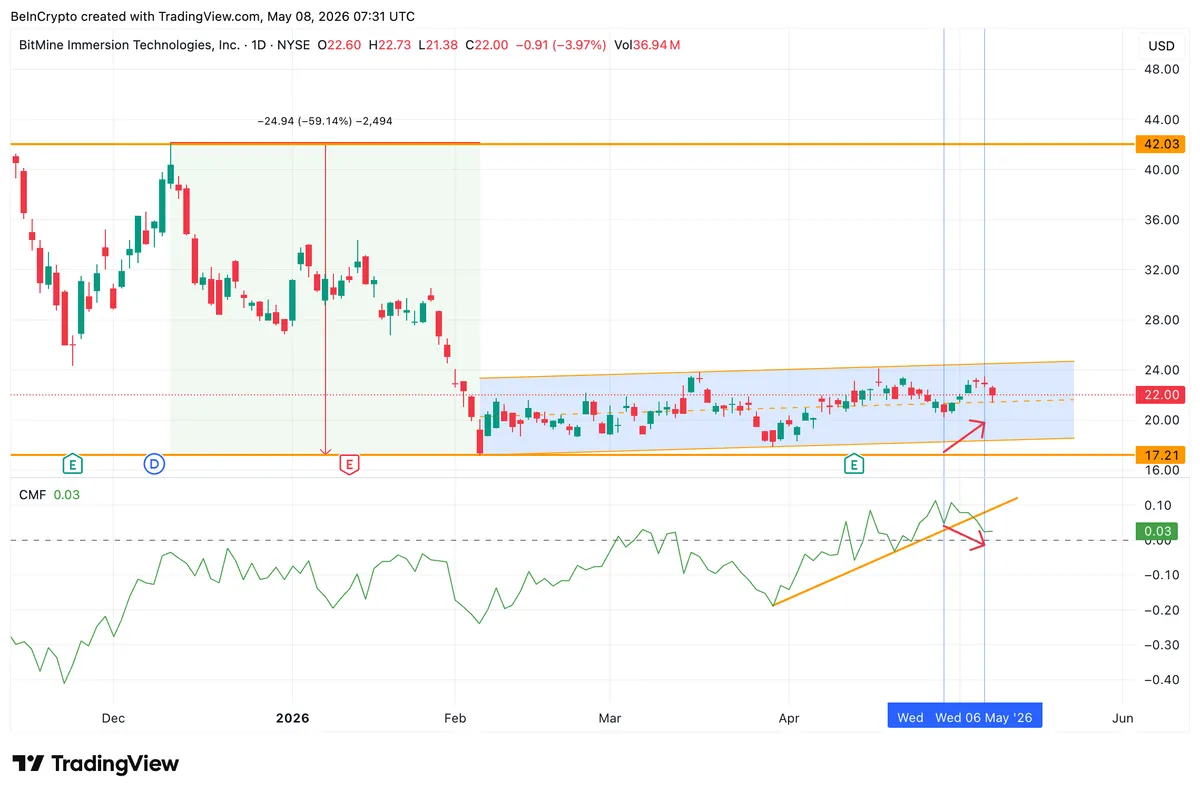Click the 48.00 price axis label

pos(1163,69)
